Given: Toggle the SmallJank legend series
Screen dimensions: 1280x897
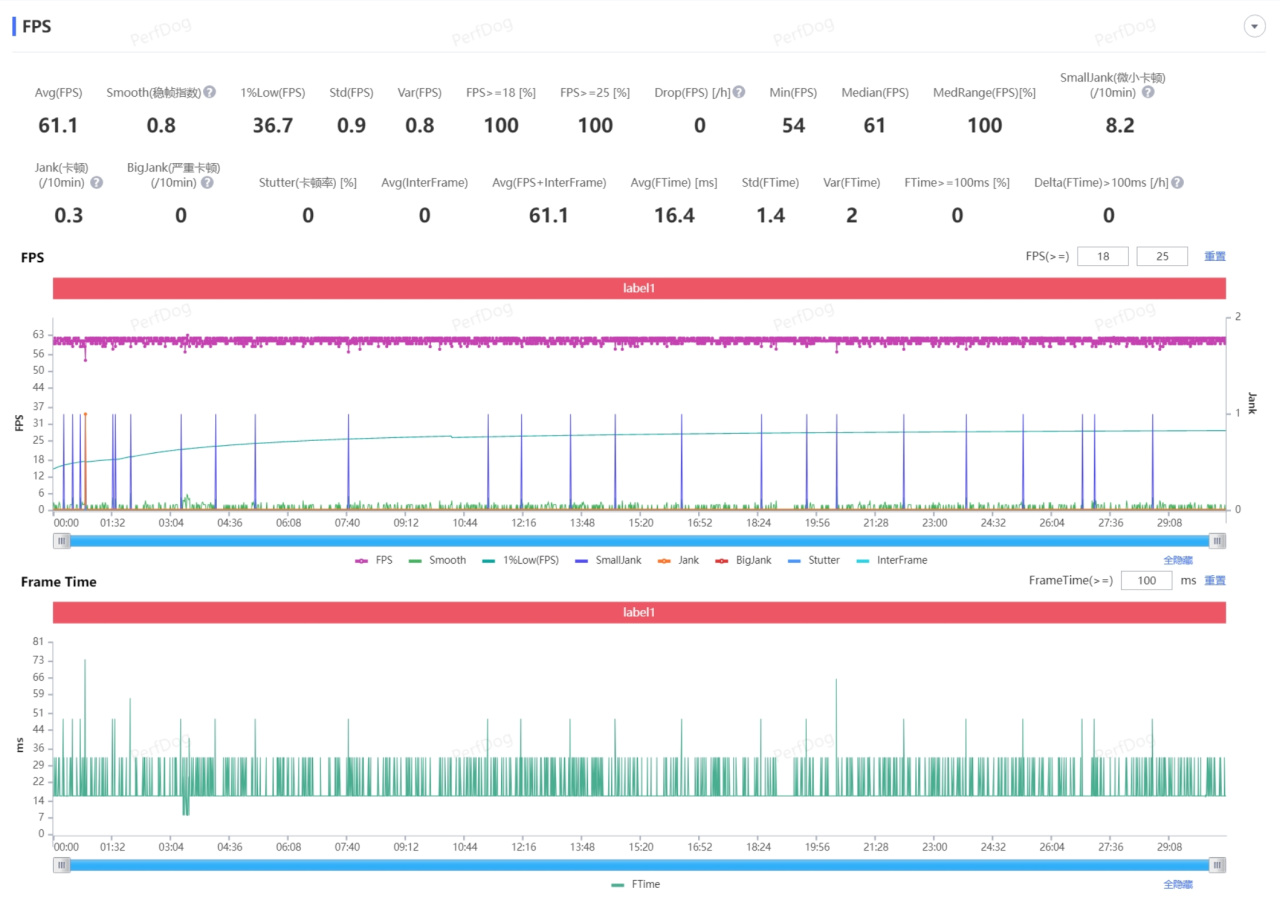Looking at the screenshot, I should (x=608, y=560).
